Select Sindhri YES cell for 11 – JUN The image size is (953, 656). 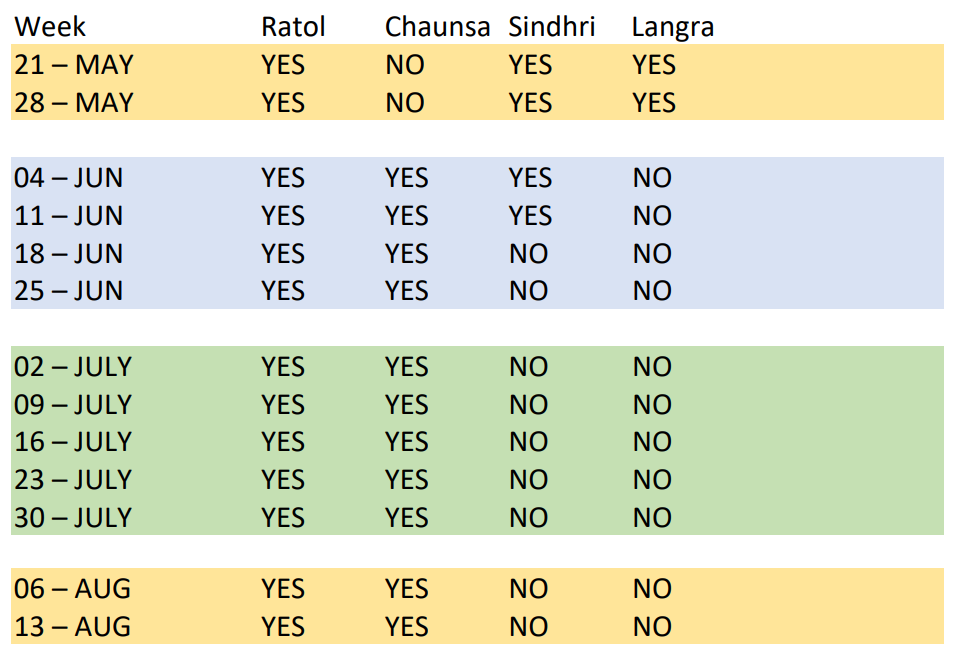point(530,216)
